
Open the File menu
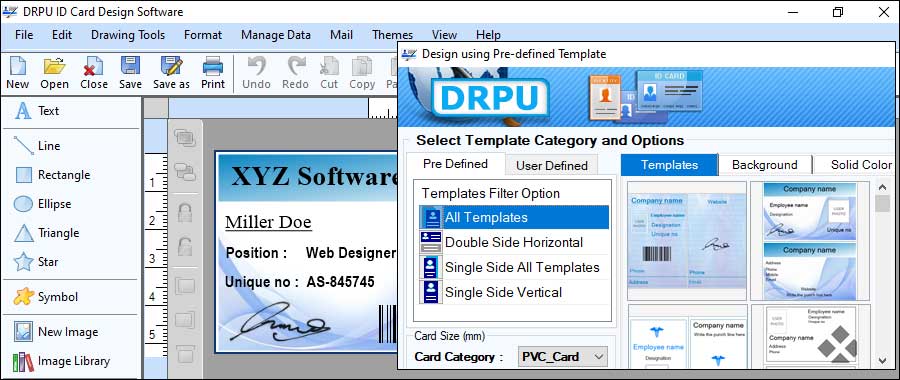pos(24,35)
